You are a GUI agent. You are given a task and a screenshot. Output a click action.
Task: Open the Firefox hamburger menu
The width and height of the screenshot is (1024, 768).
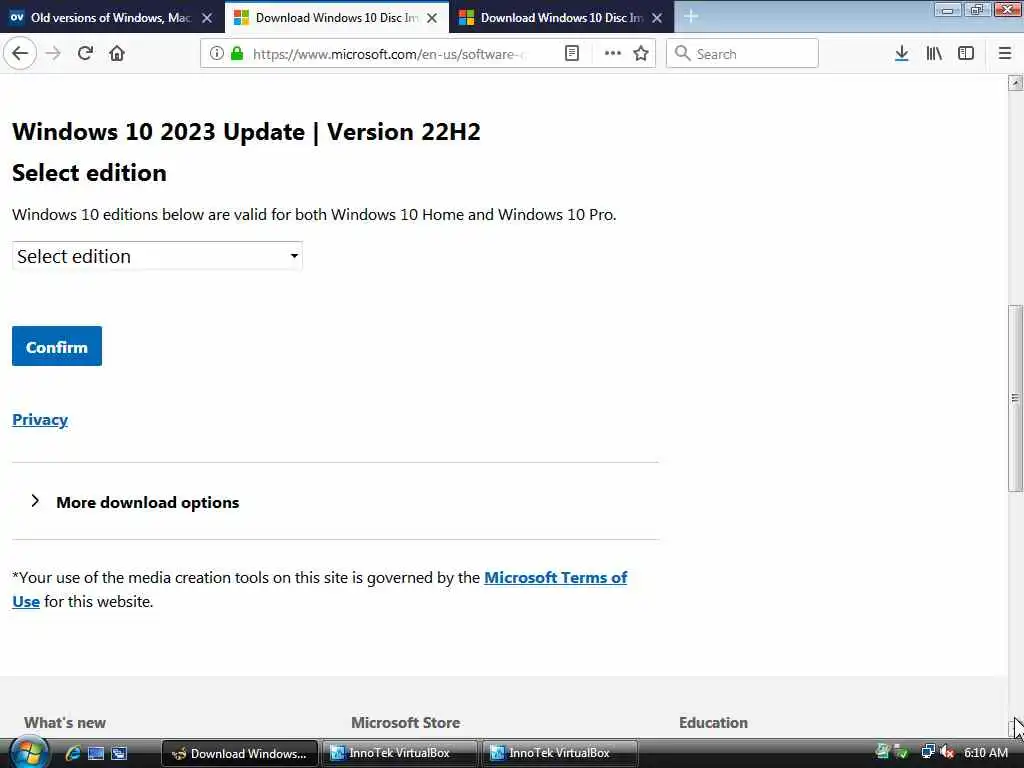(x=1005, y=54)
